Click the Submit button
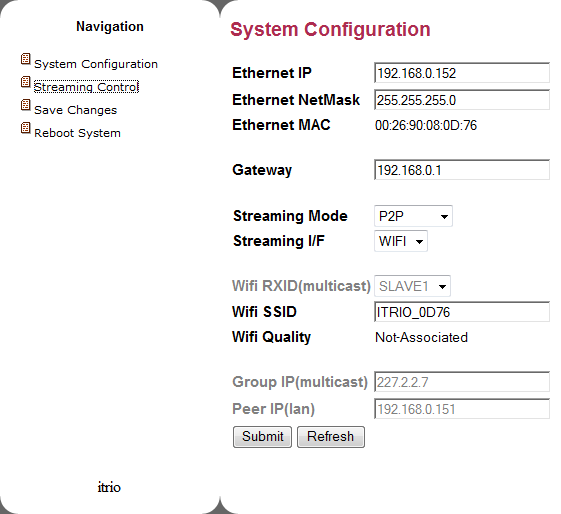Viewport: 561px width, 514px height. (x=262, y=437)
